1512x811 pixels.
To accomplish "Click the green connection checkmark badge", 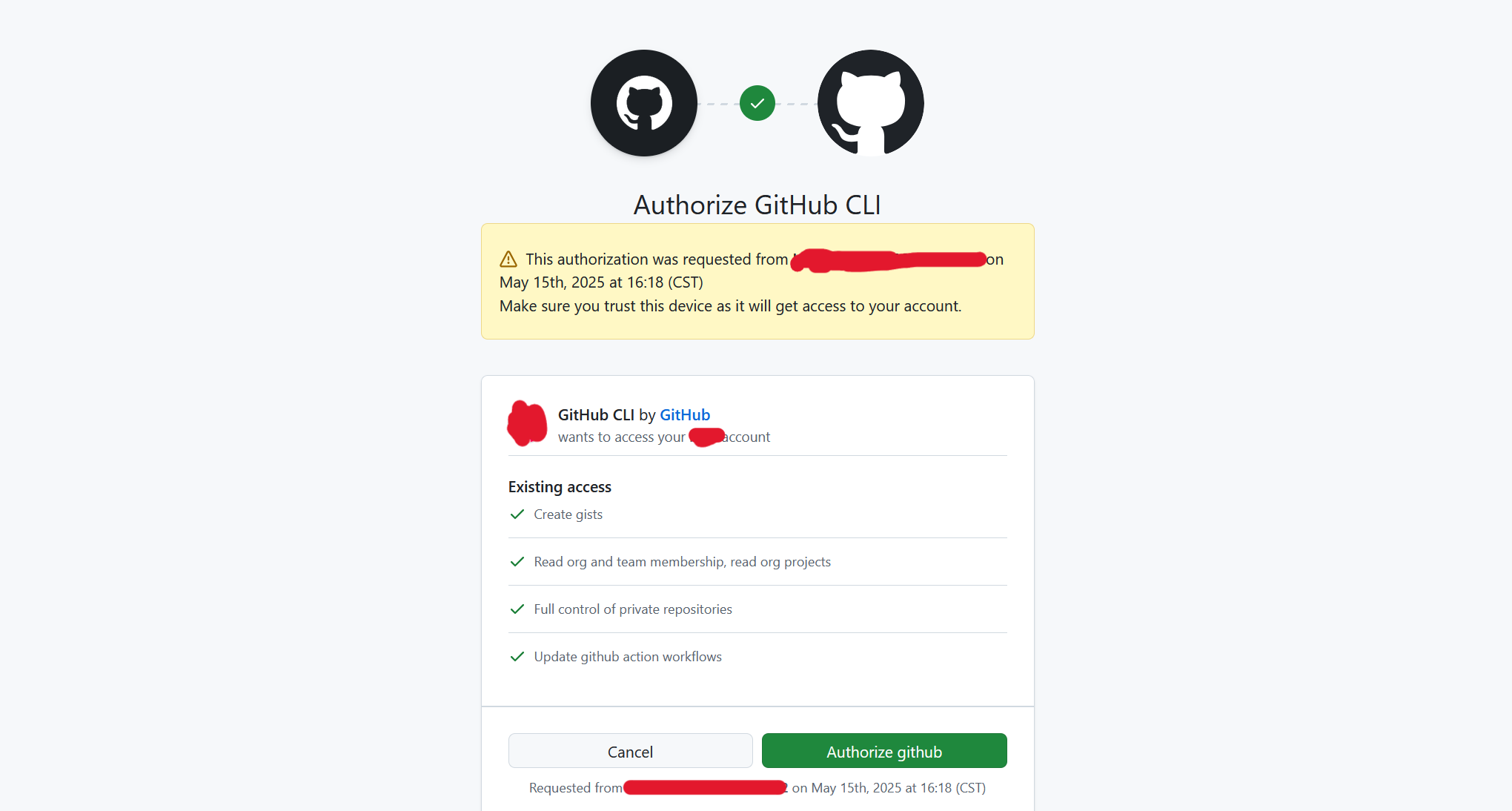I will coord(757,103).
